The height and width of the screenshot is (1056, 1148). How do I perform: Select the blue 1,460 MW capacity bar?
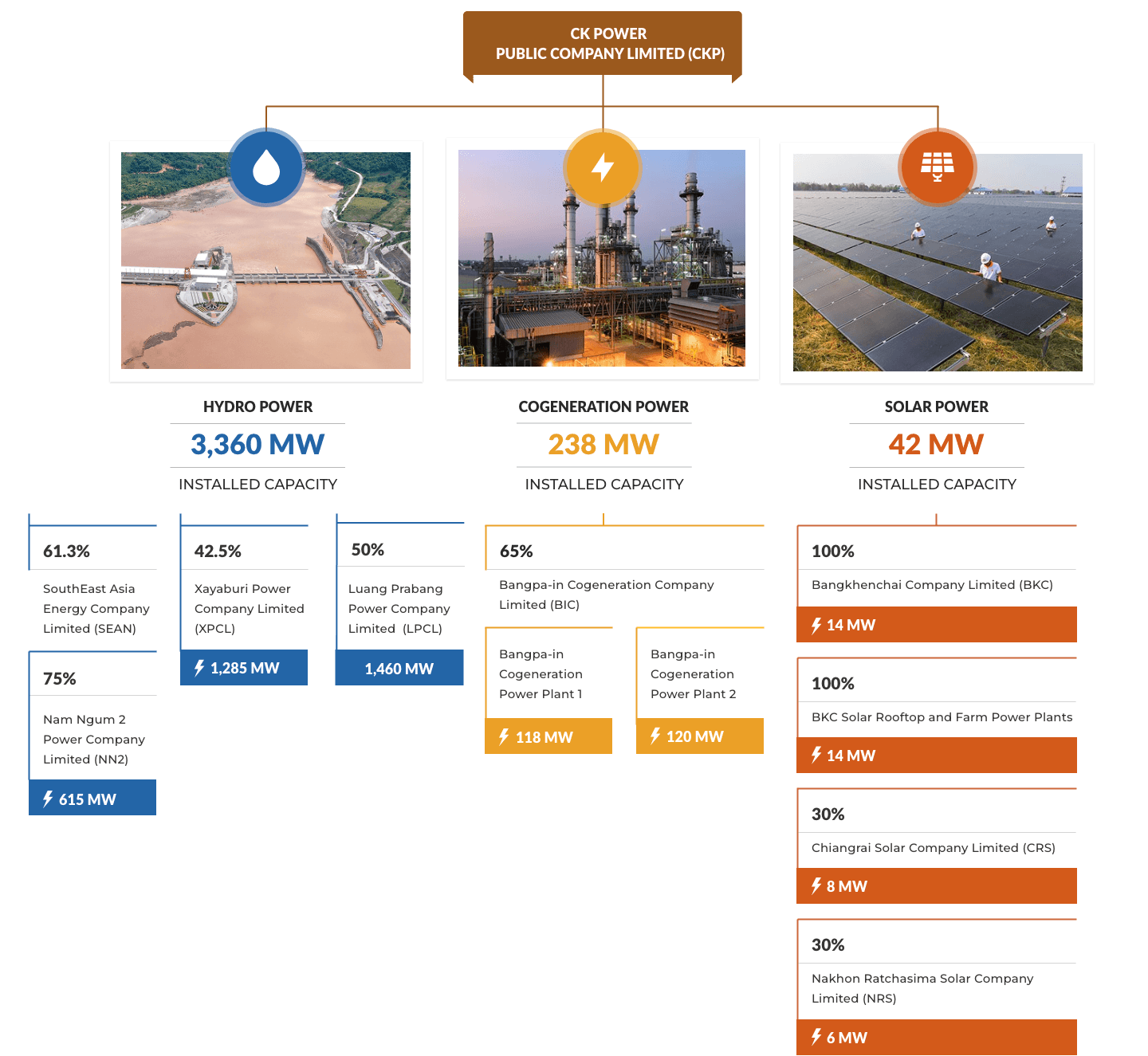pos(399,668)
